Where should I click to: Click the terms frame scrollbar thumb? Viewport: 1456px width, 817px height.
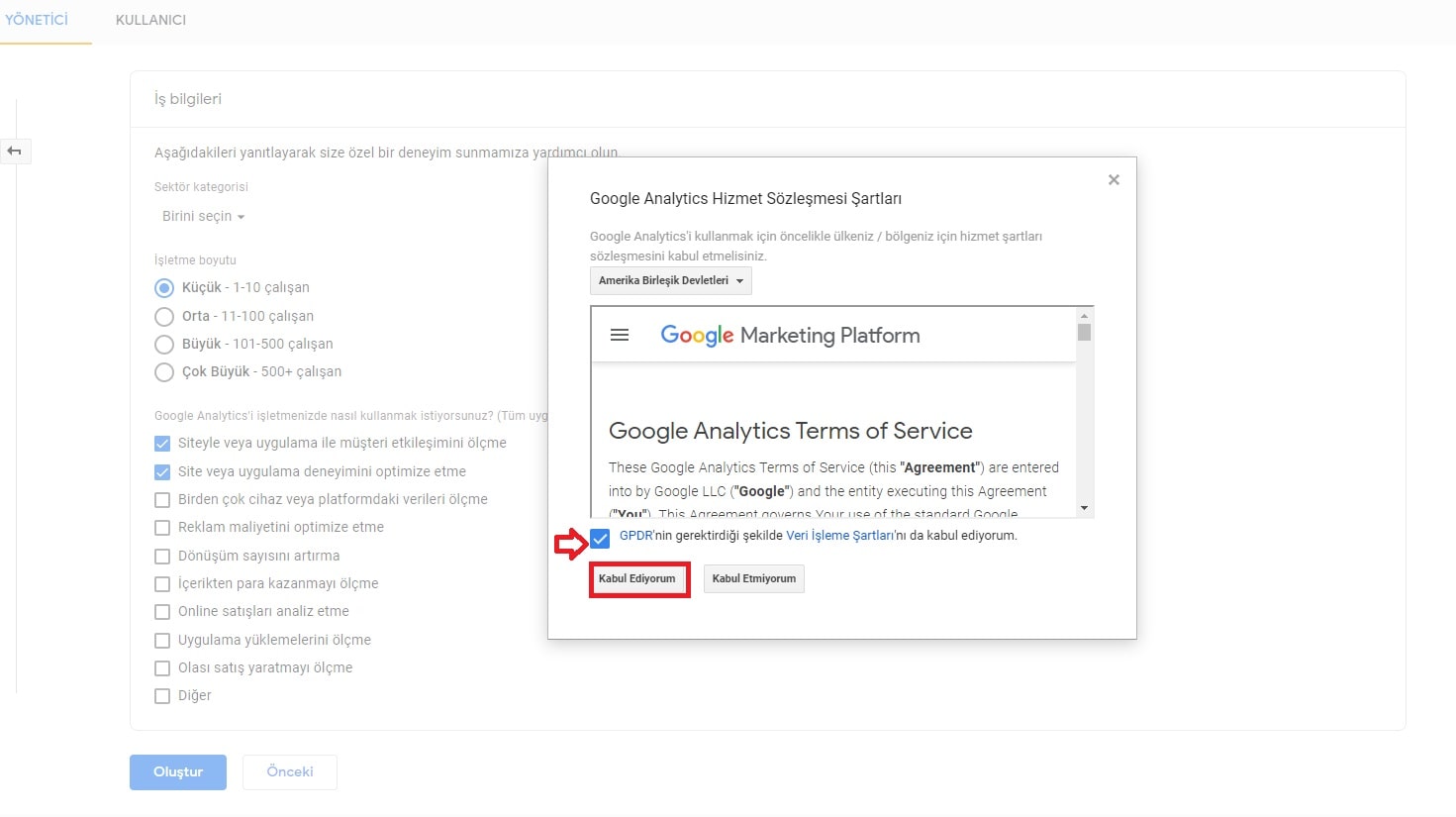(1085, 333)
